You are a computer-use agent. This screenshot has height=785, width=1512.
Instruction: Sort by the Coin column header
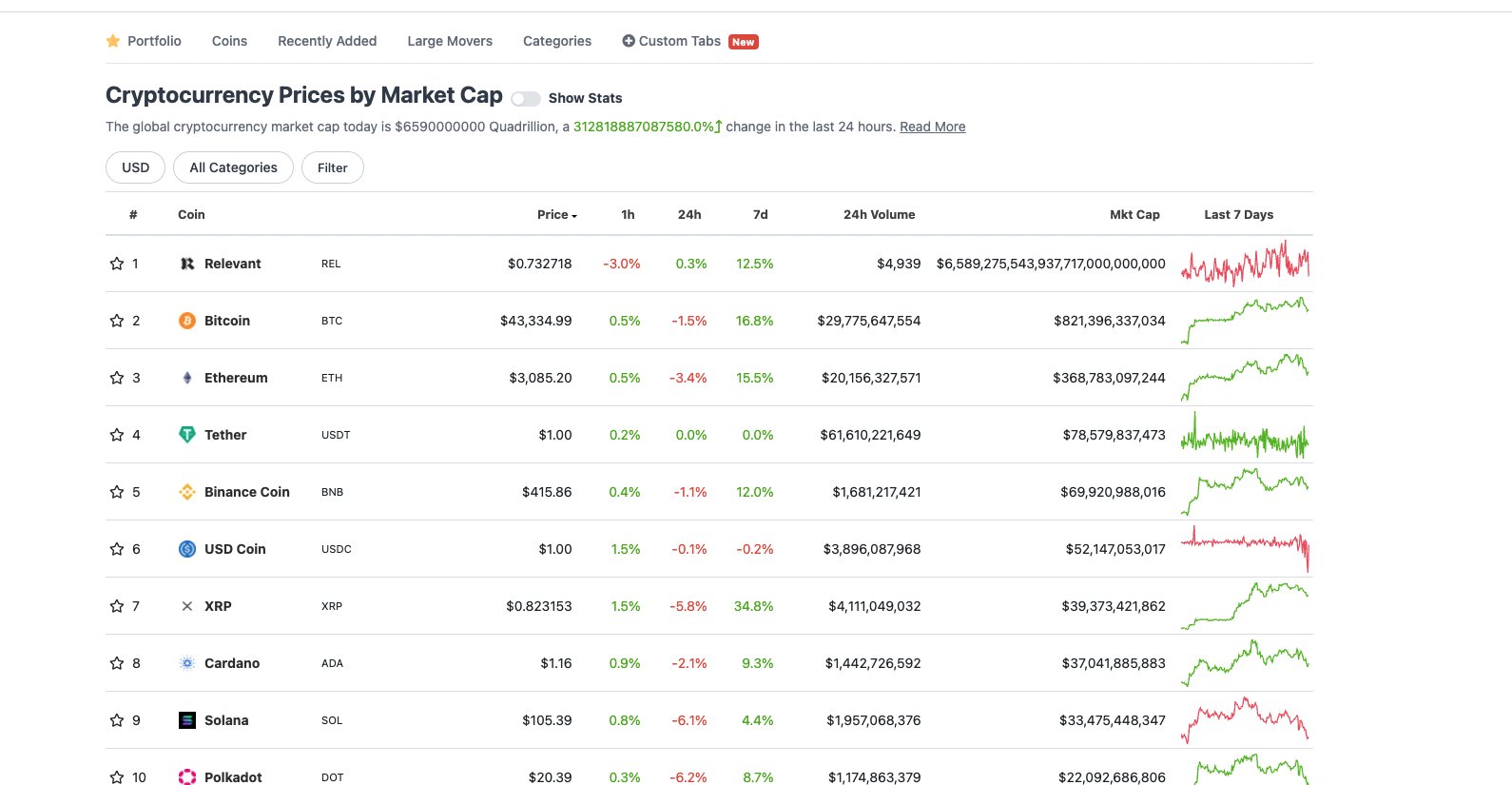coord(191,215)
